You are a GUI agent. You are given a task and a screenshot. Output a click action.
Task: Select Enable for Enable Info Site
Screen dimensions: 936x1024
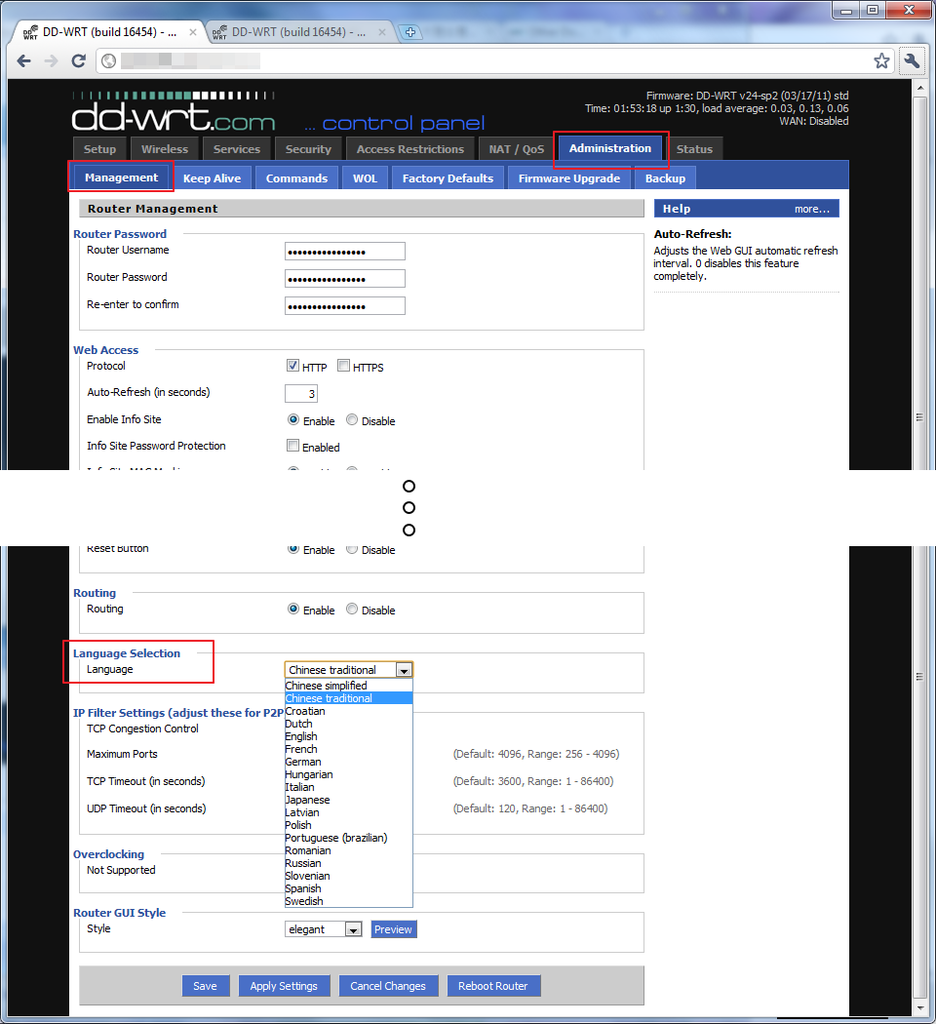(293, 420)
